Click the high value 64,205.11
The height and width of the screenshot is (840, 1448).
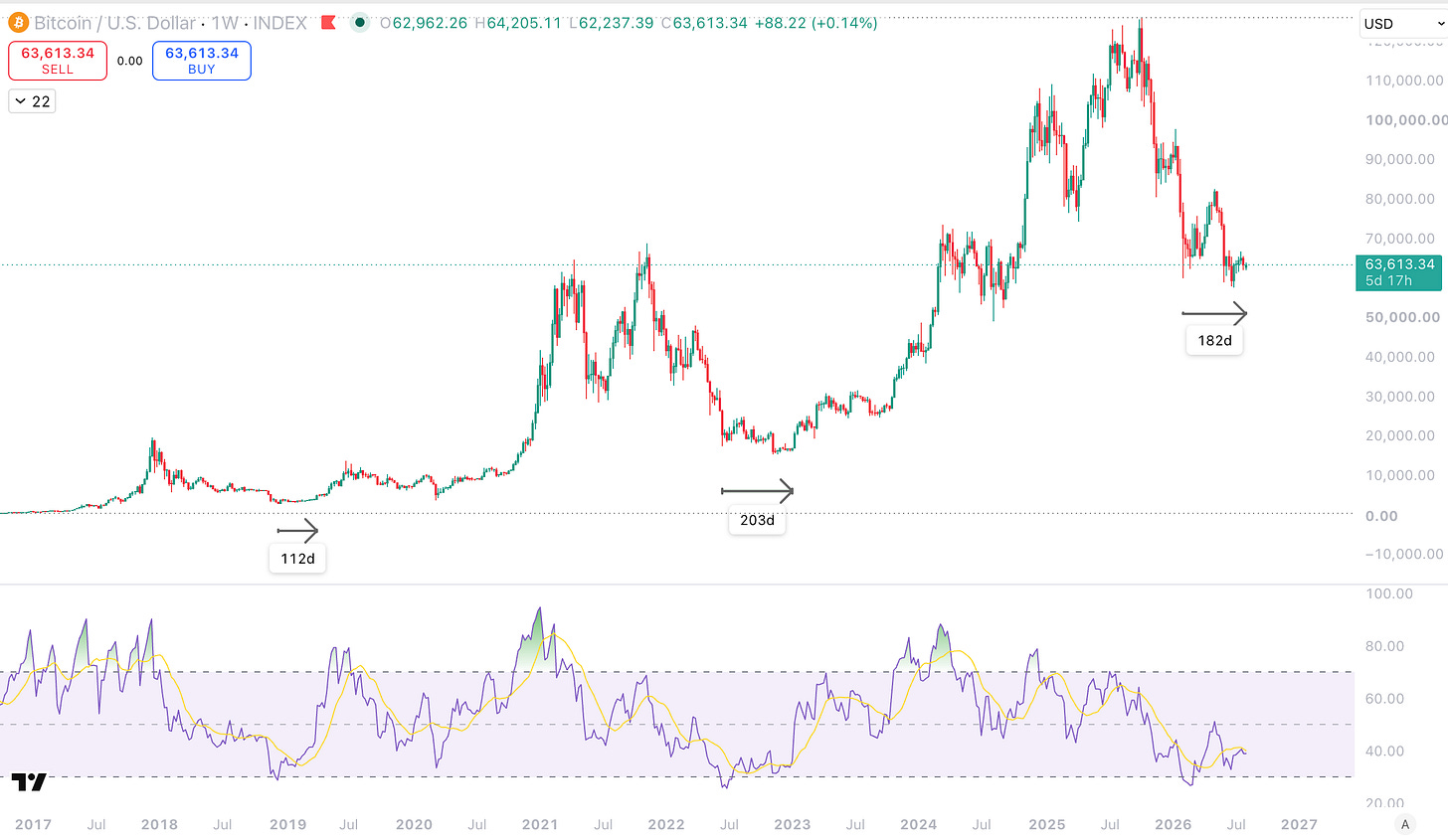coord(524,23)
